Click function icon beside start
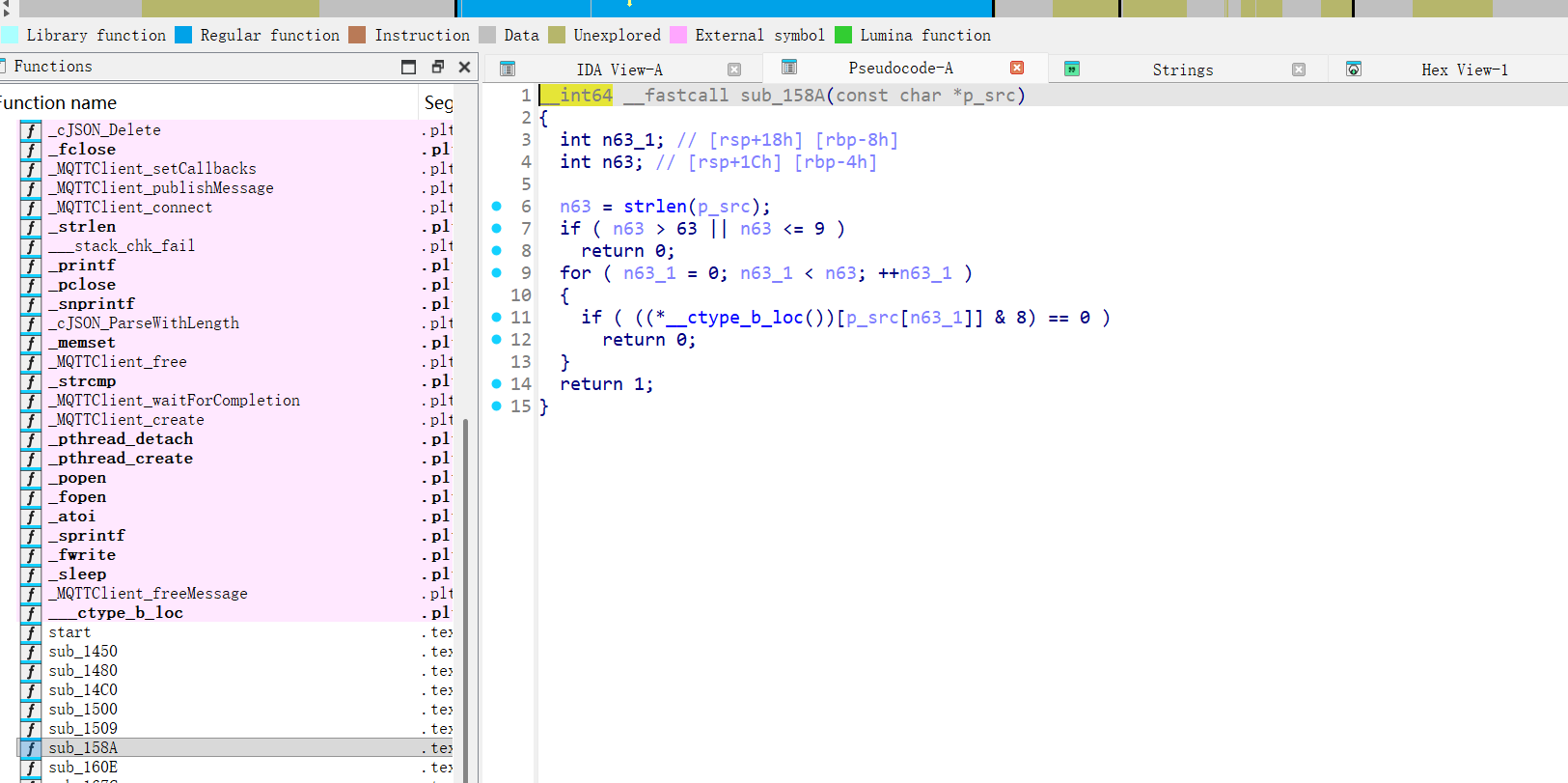This screenshot has width=1568, height=783. (31, 632)
